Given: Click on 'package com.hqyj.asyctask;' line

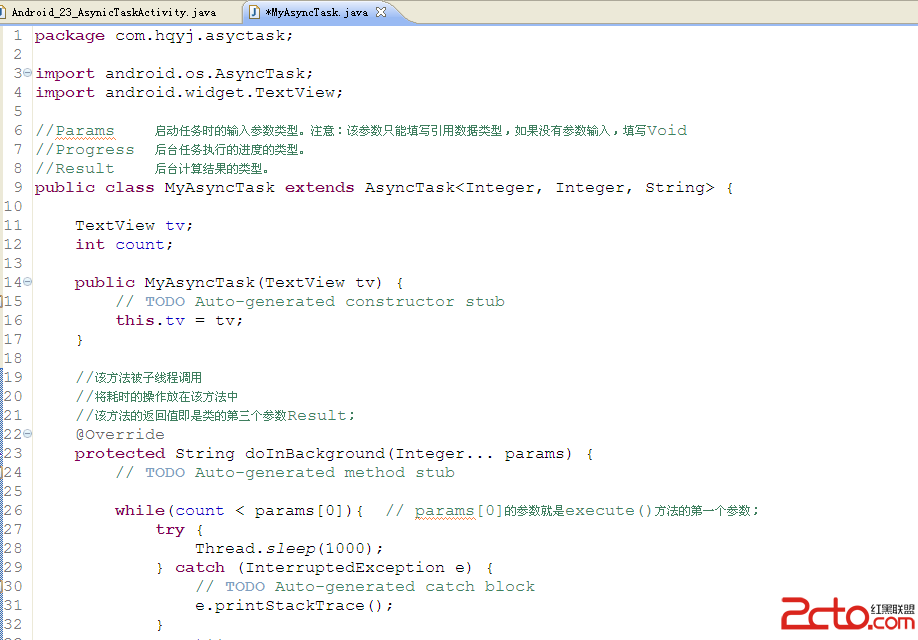Looking at the screenshot, I should click(x=163, y=36).
